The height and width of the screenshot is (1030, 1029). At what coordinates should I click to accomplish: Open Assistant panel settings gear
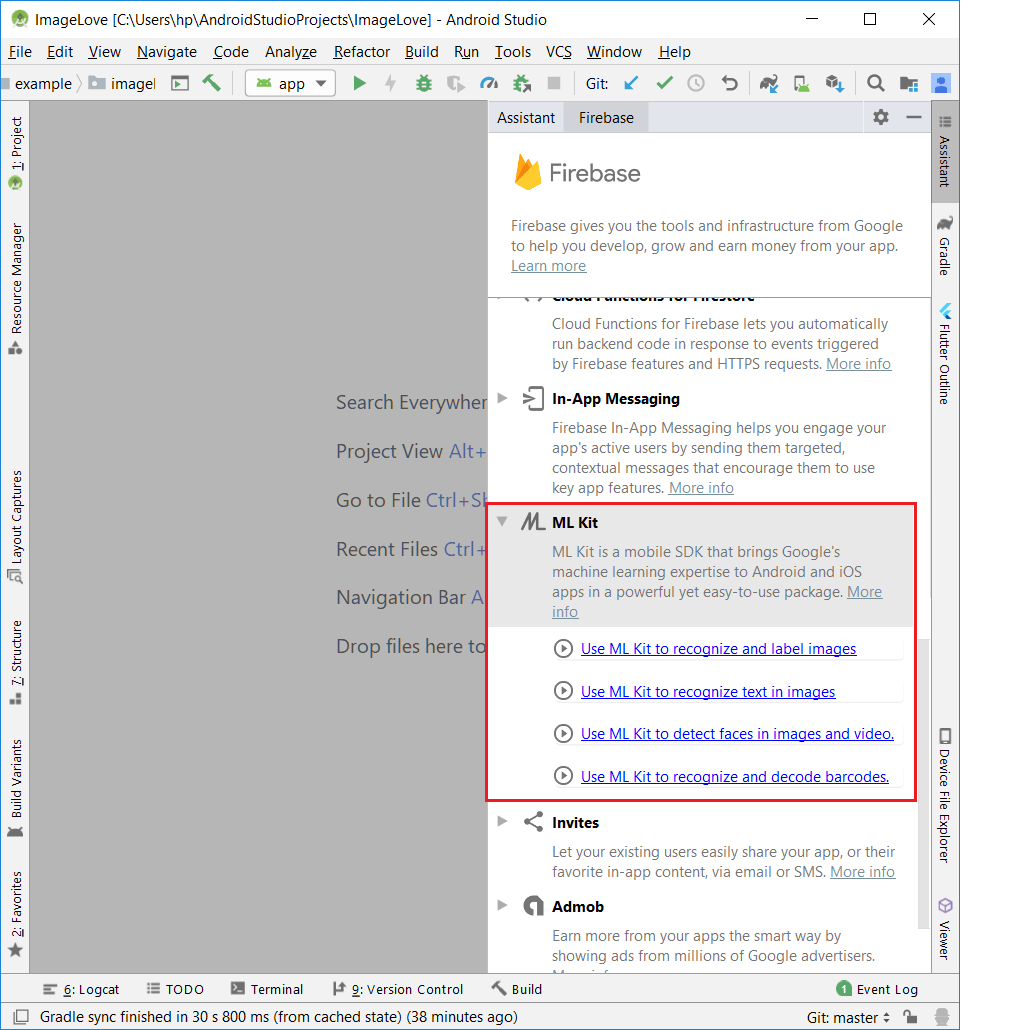880,117
